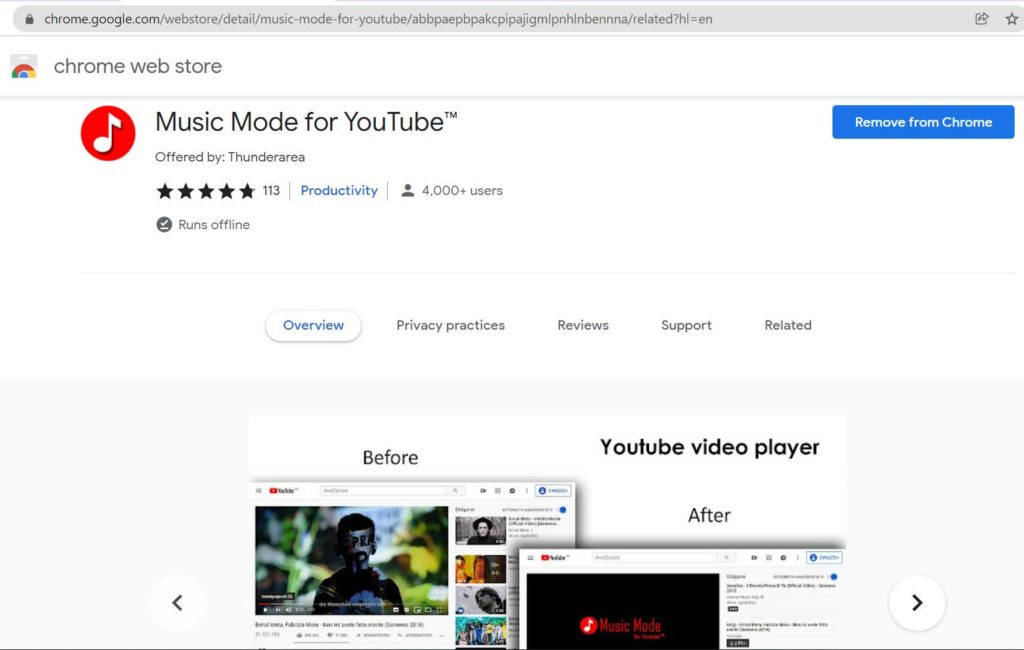The image size is (1024, 650).
Task: Click the URL in the address bar
Action: tap(378, 19)
